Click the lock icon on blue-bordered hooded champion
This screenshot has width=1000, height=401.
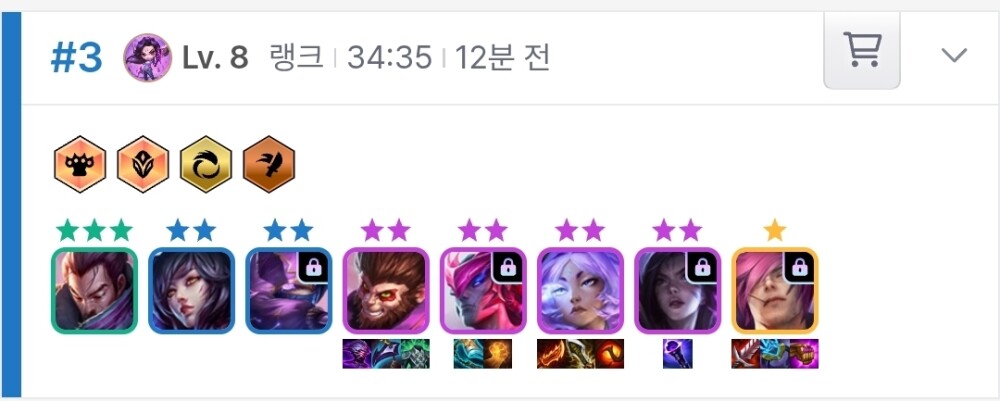coord(313,268)
